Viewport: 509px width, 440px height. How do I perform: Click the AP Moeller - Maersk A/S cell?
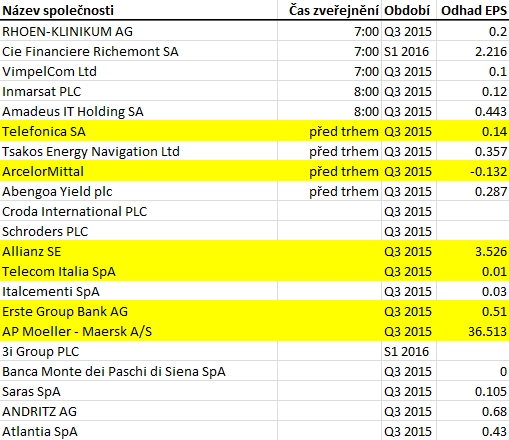point(139,331)
